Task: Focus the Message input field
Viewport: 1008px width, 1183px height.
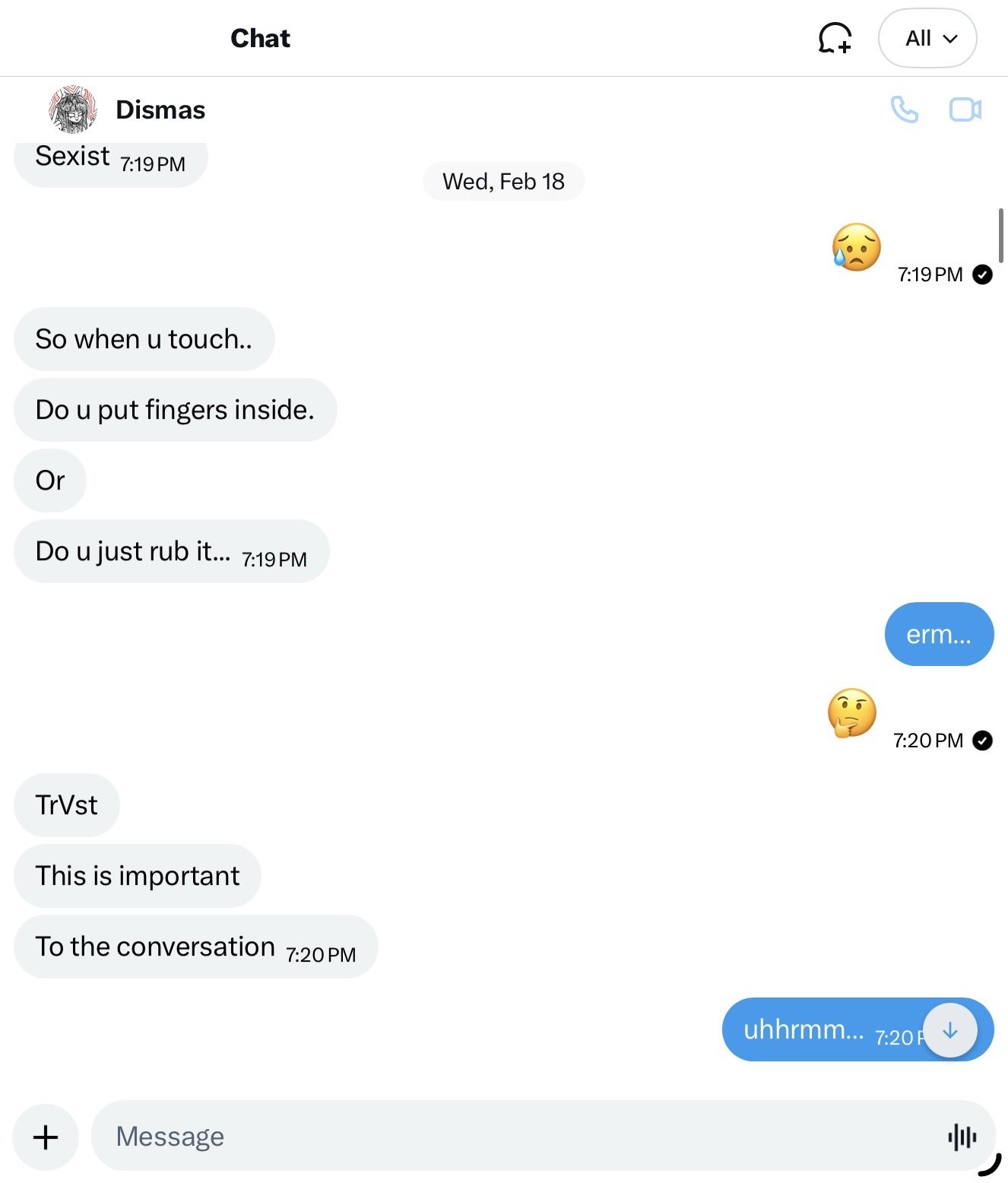Action: [x=517, y=1137]
